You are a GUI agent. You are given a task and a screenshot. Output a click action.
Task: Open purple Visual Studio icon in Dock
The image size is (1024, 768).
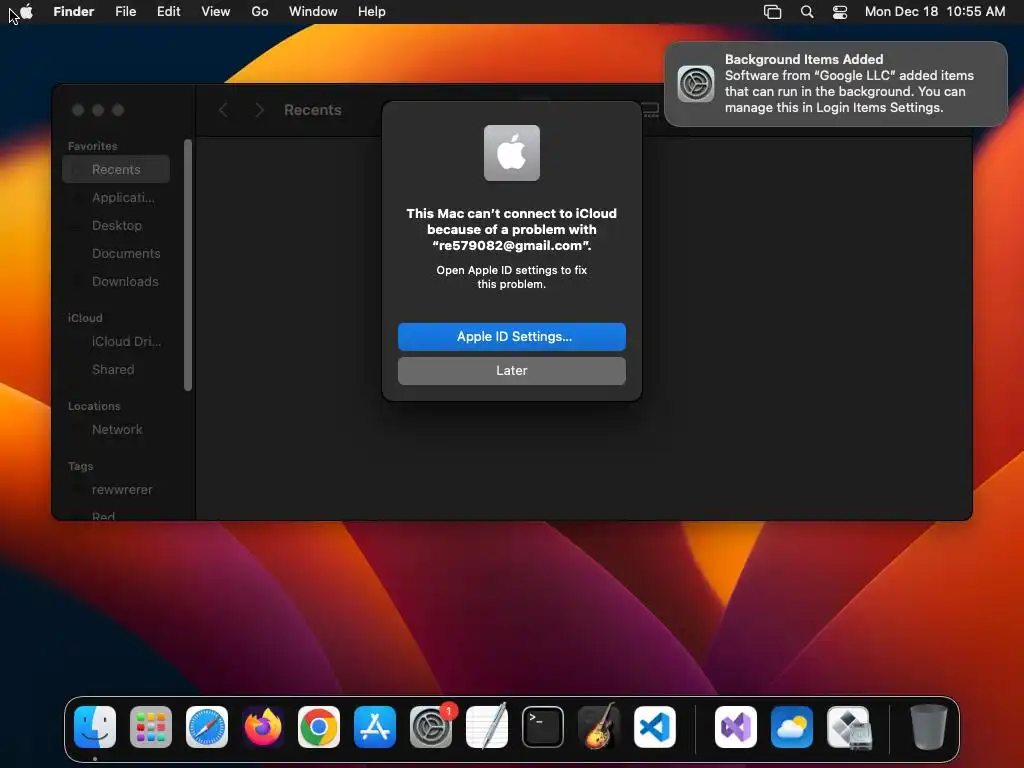736,727
